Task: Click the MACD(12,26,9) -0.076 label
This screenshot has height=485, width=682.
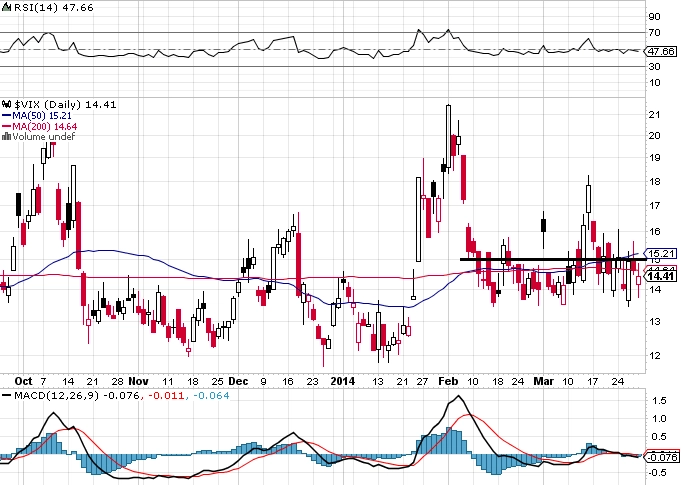Action: tap(77, 395)
